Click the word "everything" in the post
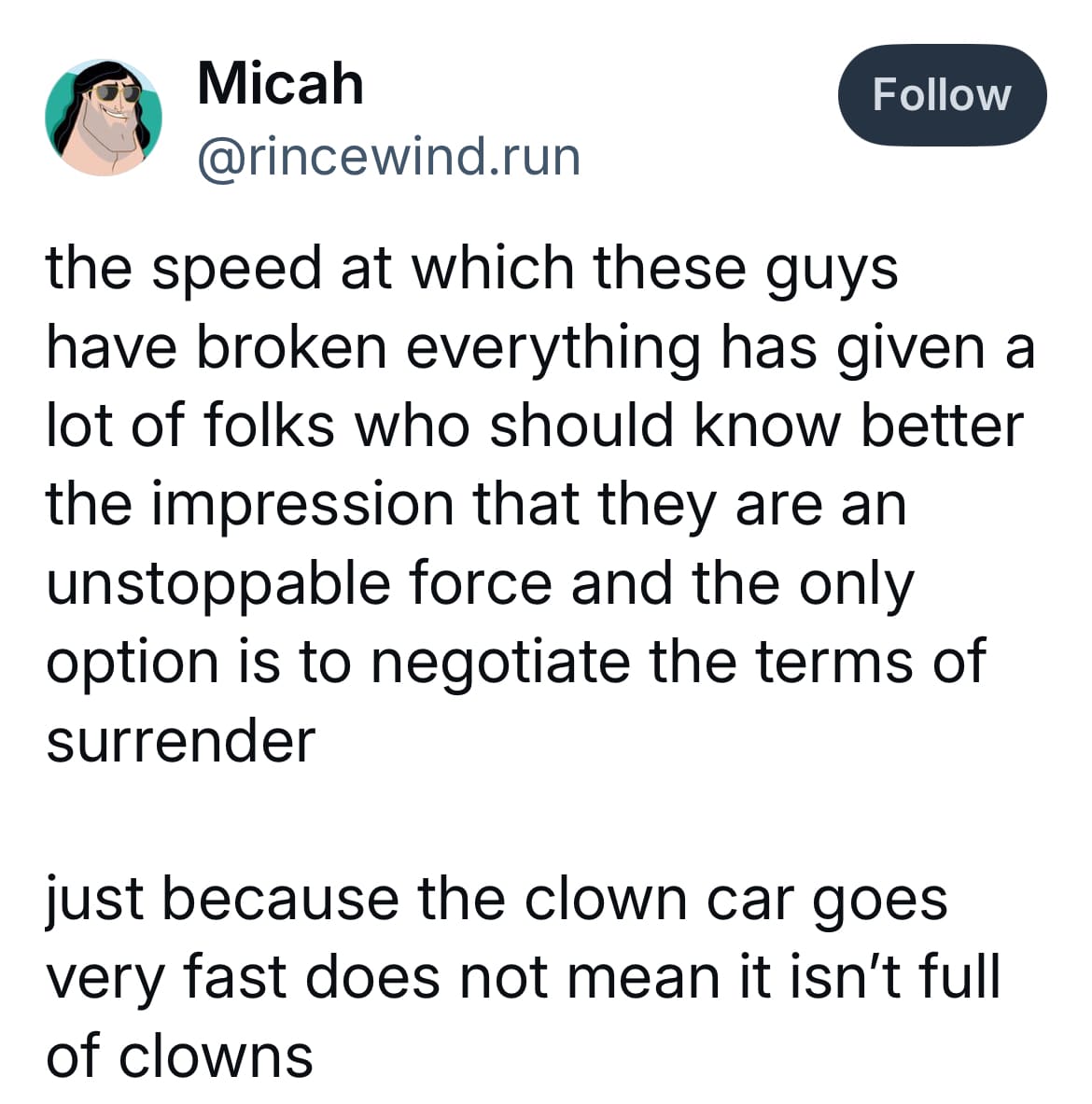This screenshot has height=1104, width=1092. tap(552, 347)
